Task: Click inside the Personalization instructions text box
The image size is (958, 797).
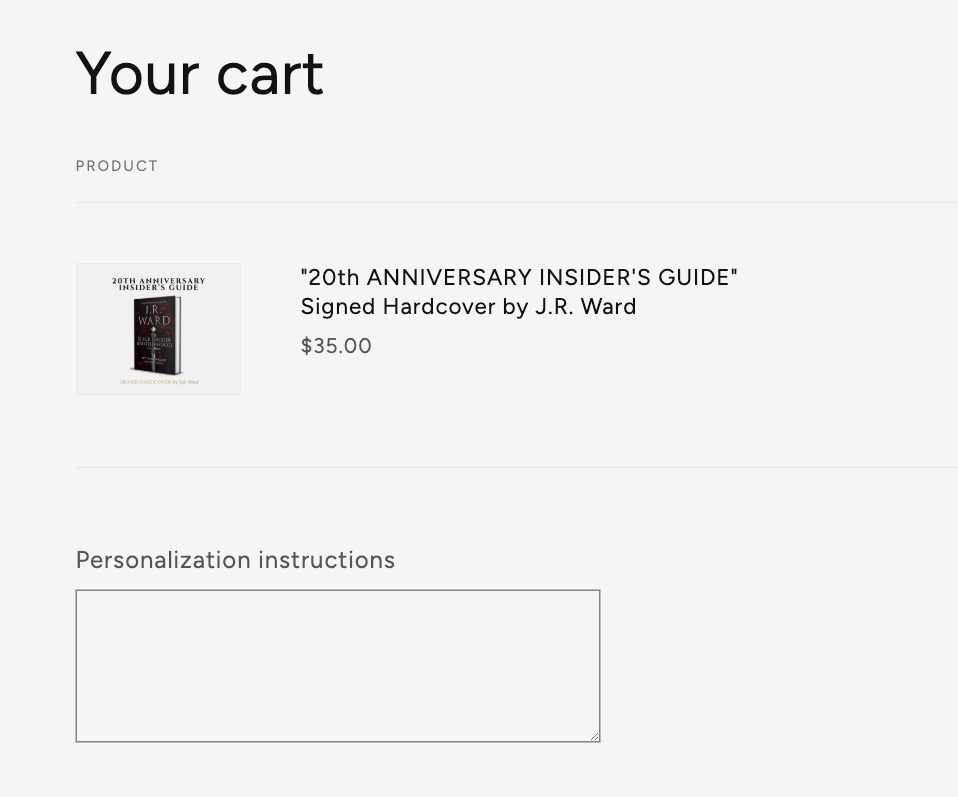Action: (x=337, y=665)
